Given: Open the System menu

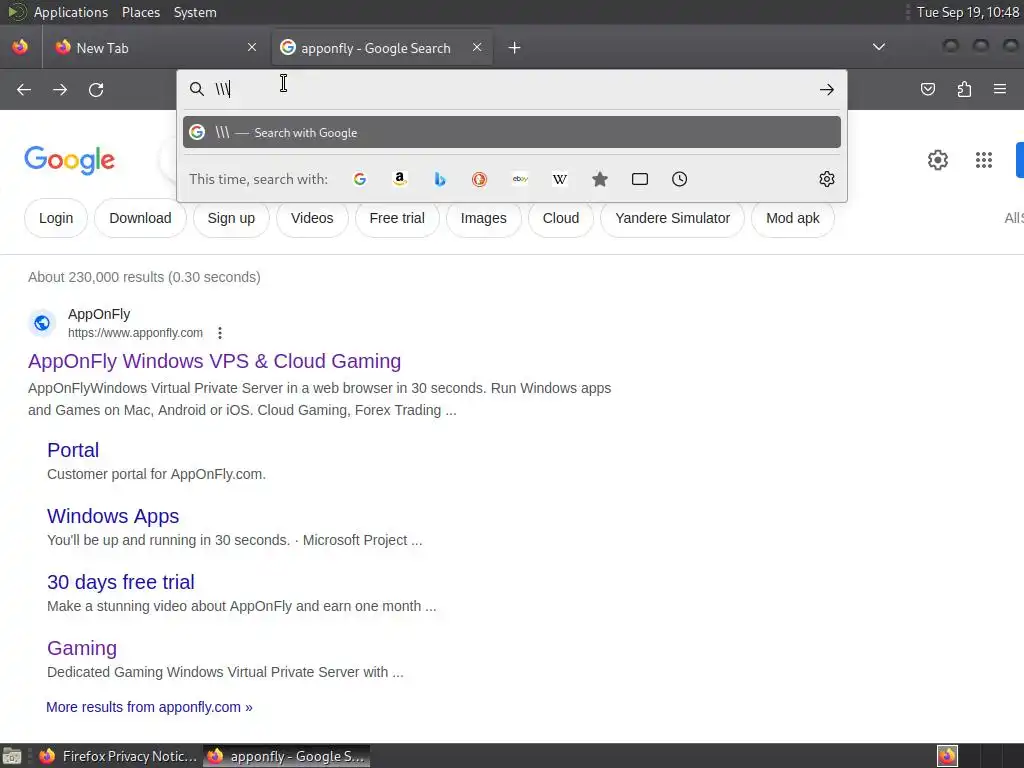Looking at the screenshot, I should pos(195,12).
